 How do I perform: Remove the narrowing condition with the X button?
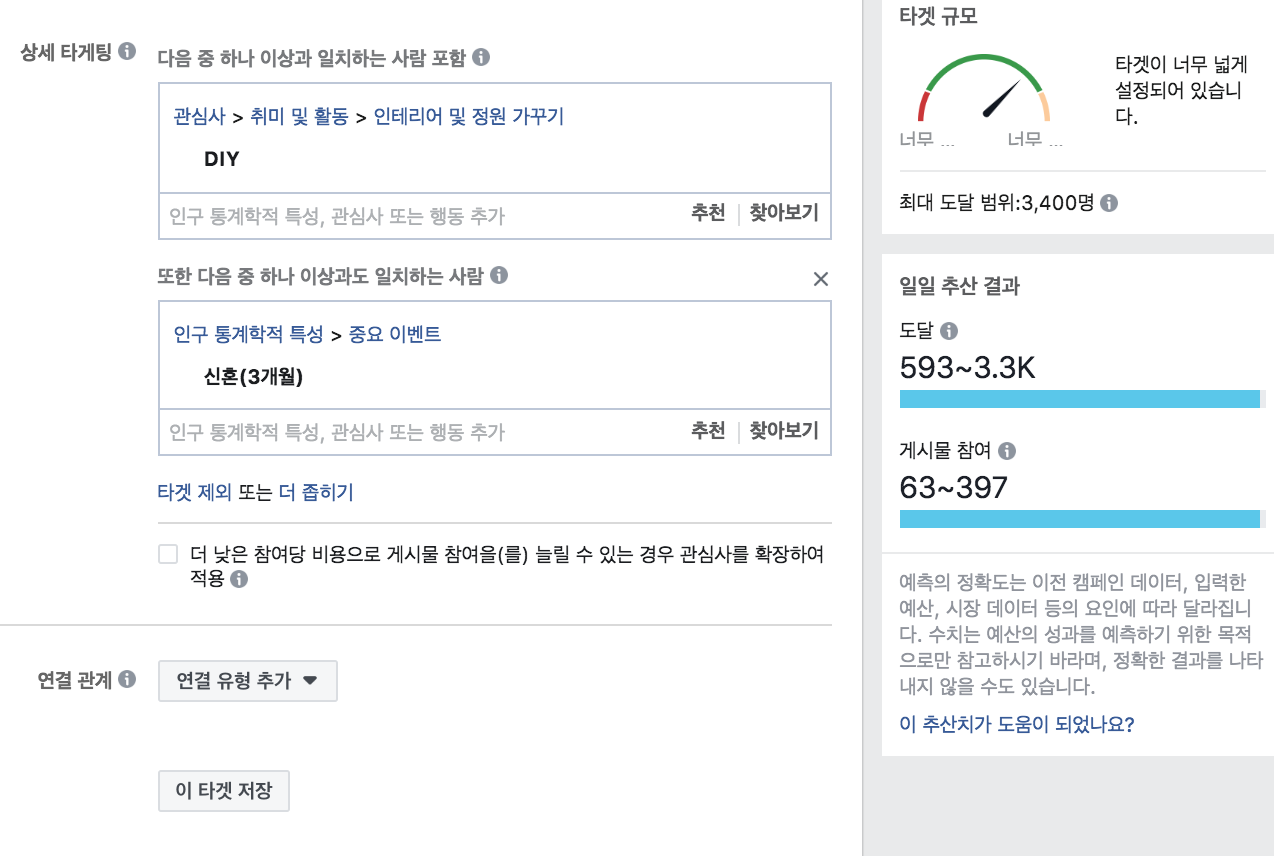[x=820, y=279]
